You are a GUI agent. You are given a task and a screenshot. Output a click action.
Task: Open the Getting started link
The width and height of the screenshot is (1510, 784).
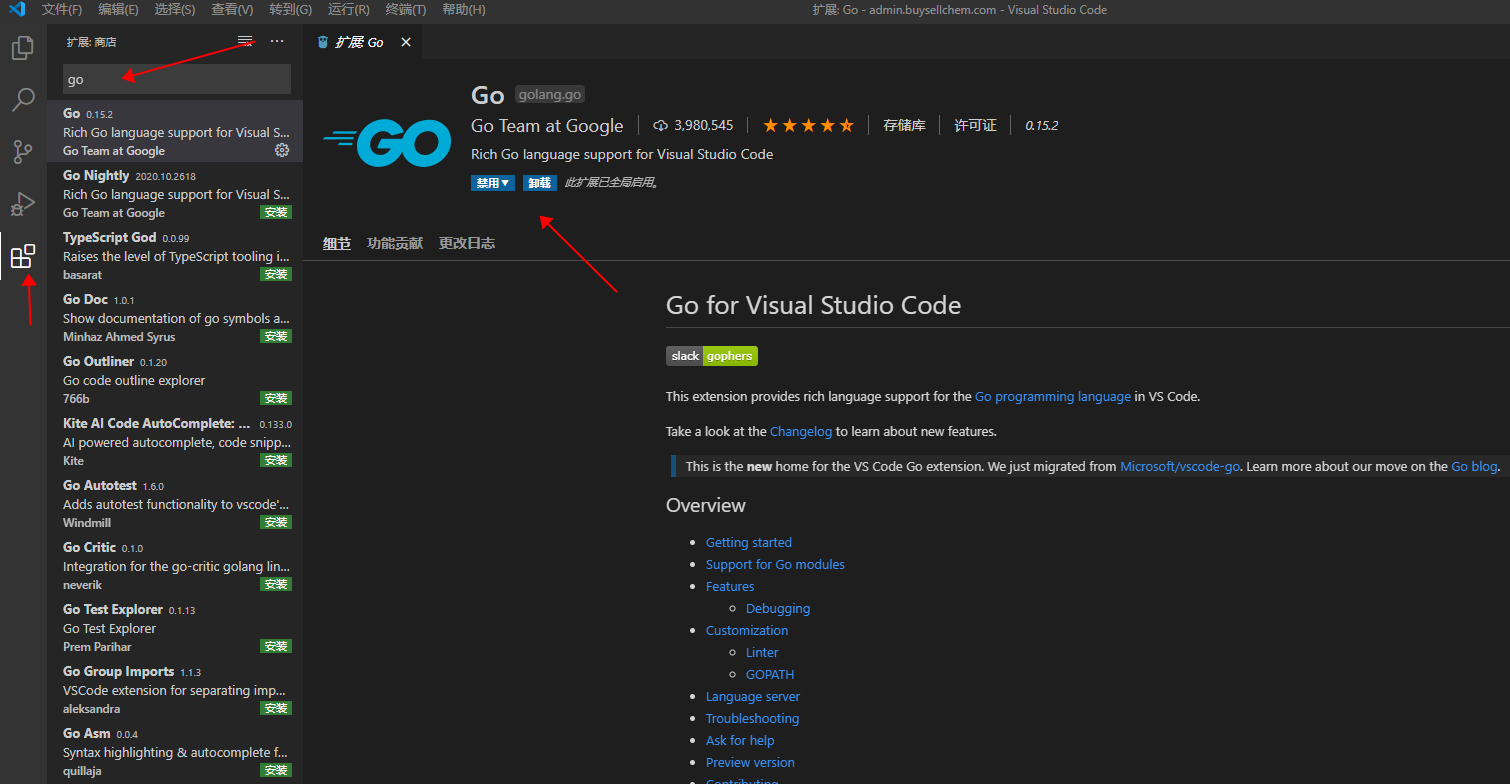pos(749,542)
